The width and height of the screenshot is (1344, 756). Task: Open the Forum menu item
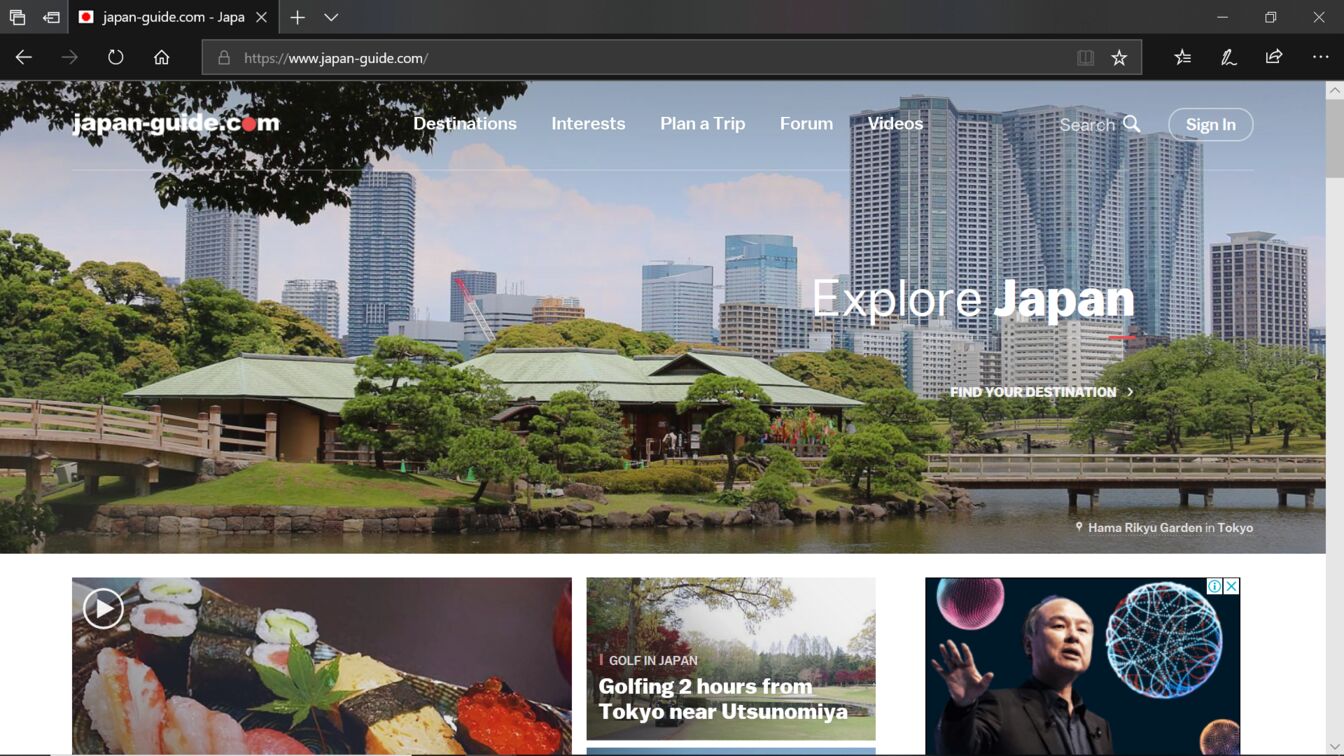click(x=806, y=124)
